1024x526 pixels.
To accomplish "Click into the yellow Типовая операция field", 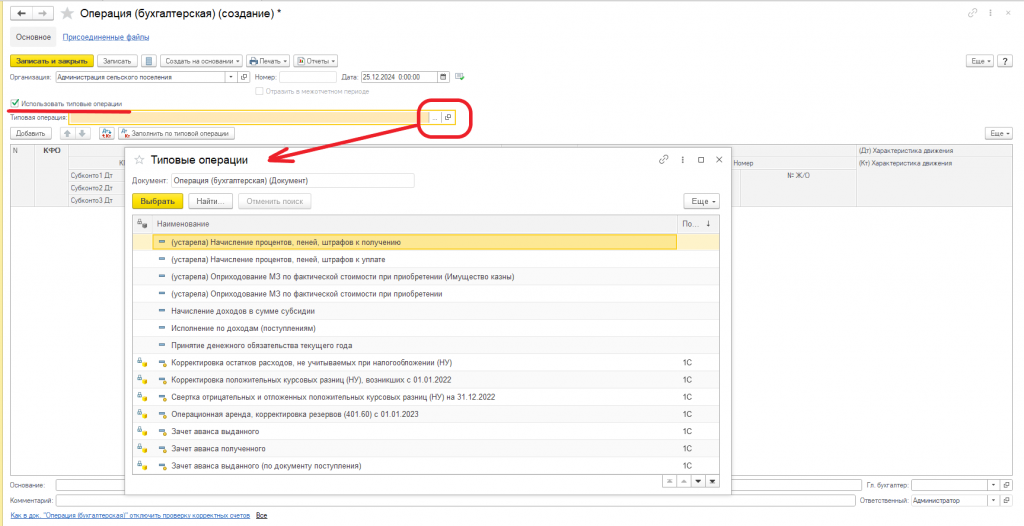I will 249,118.
